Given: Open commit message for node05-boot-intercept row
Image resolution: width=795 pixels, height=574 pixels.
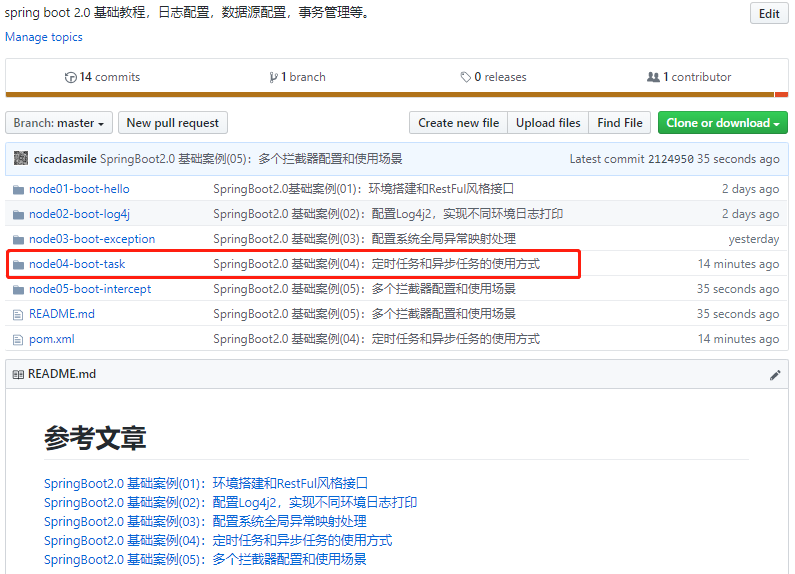Looking at the screenshot, I should pos(364,289).
